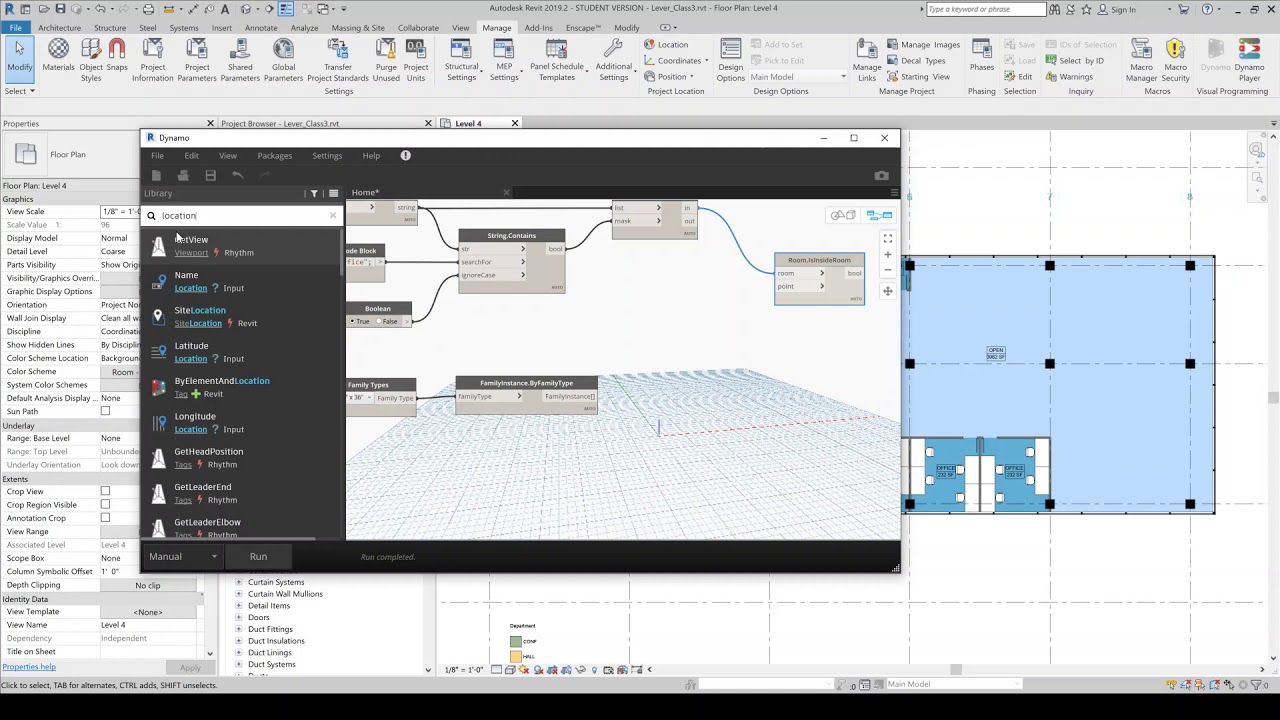Click Purge Unused
Screen dimensions: 1280x720
tap(386, 60)
